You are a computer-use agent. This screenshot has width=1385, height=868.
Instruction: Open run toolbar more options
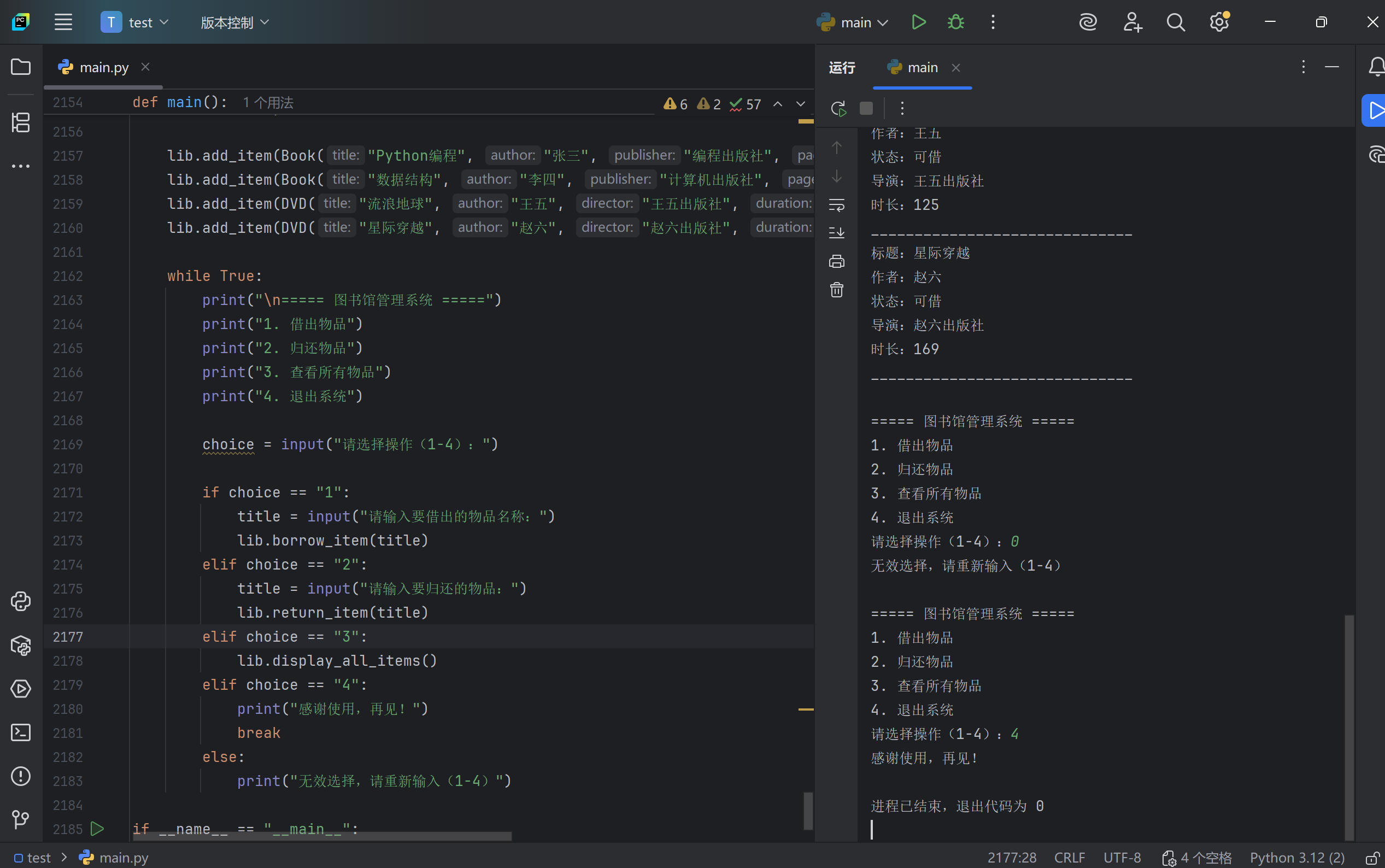tap(902, 108)
